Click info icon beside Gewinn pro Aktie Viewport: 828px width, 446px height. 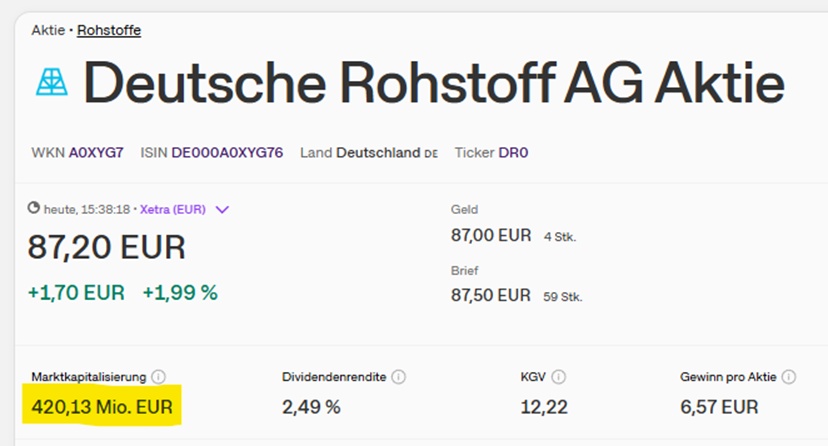click(x=789, y=377)
